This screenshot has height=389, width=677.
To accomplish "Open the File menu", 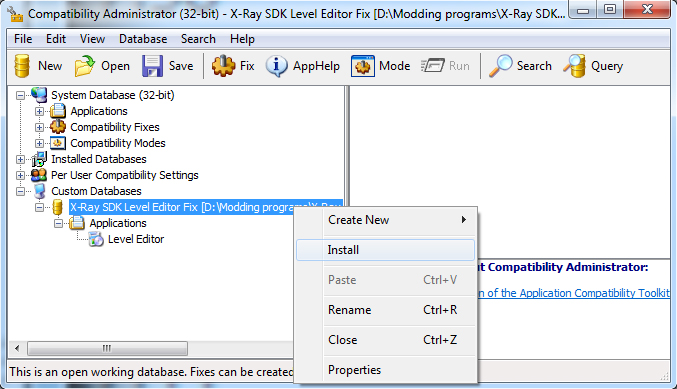I will [x=23, y=39].
